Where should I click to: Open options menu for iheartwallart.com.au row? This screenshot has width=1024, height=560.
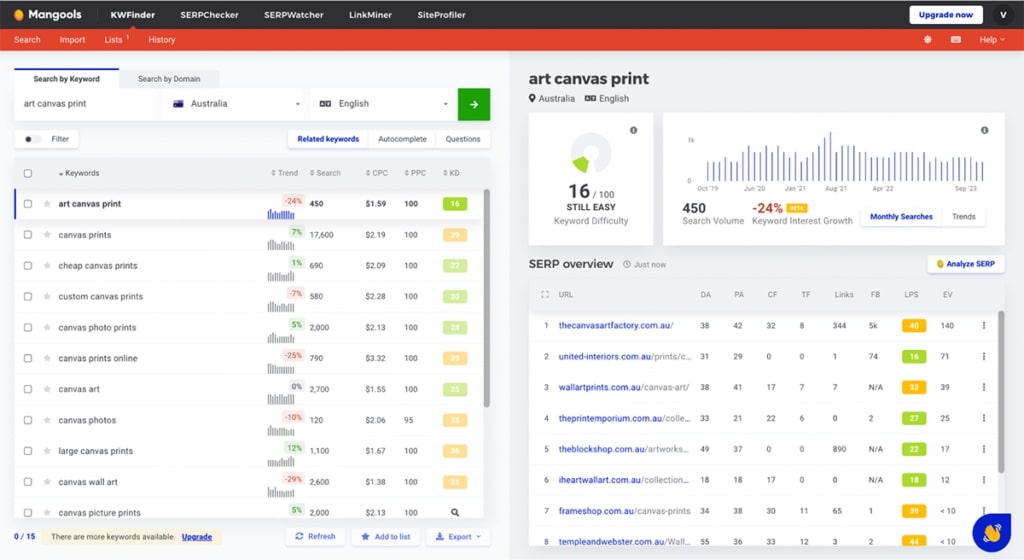(x=984, y=480)
